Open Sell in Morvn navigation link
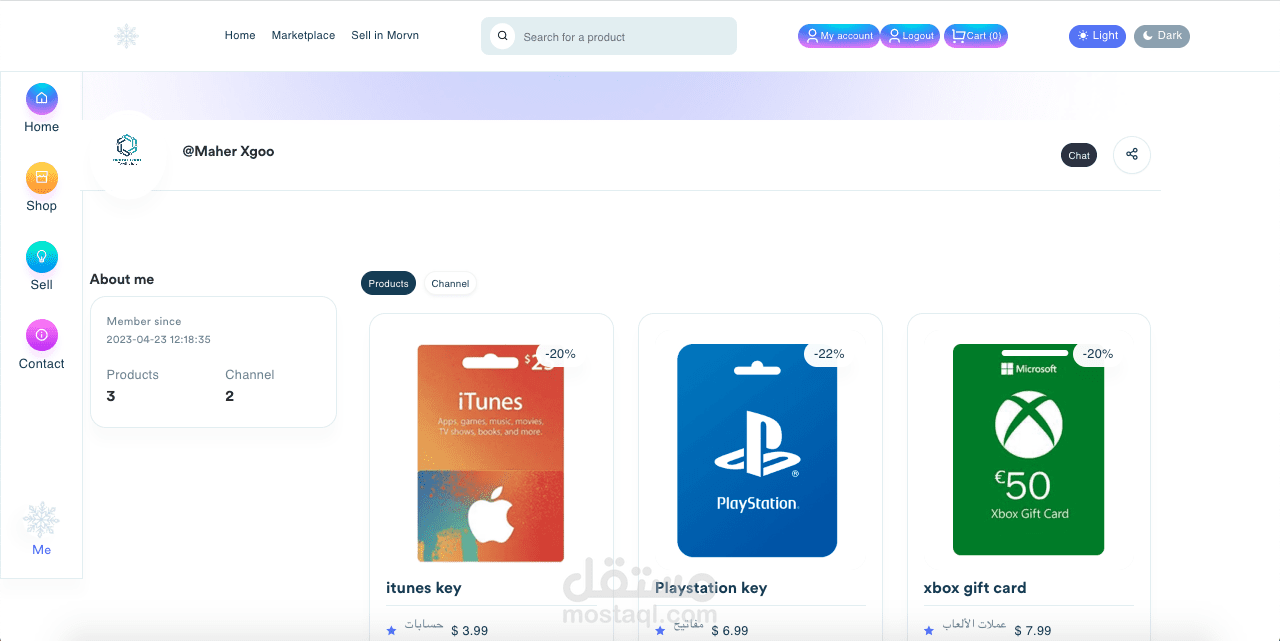 tap(385, 35)
